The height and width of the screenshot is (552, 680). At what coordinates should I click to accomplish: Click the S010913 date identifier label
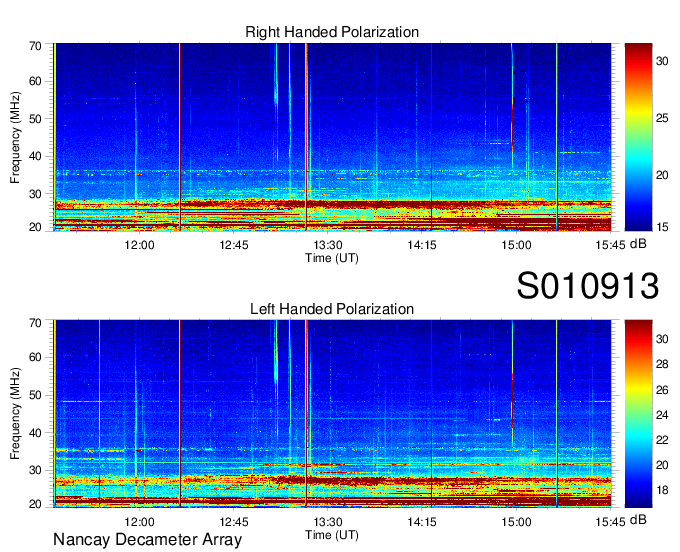point(588,285)
